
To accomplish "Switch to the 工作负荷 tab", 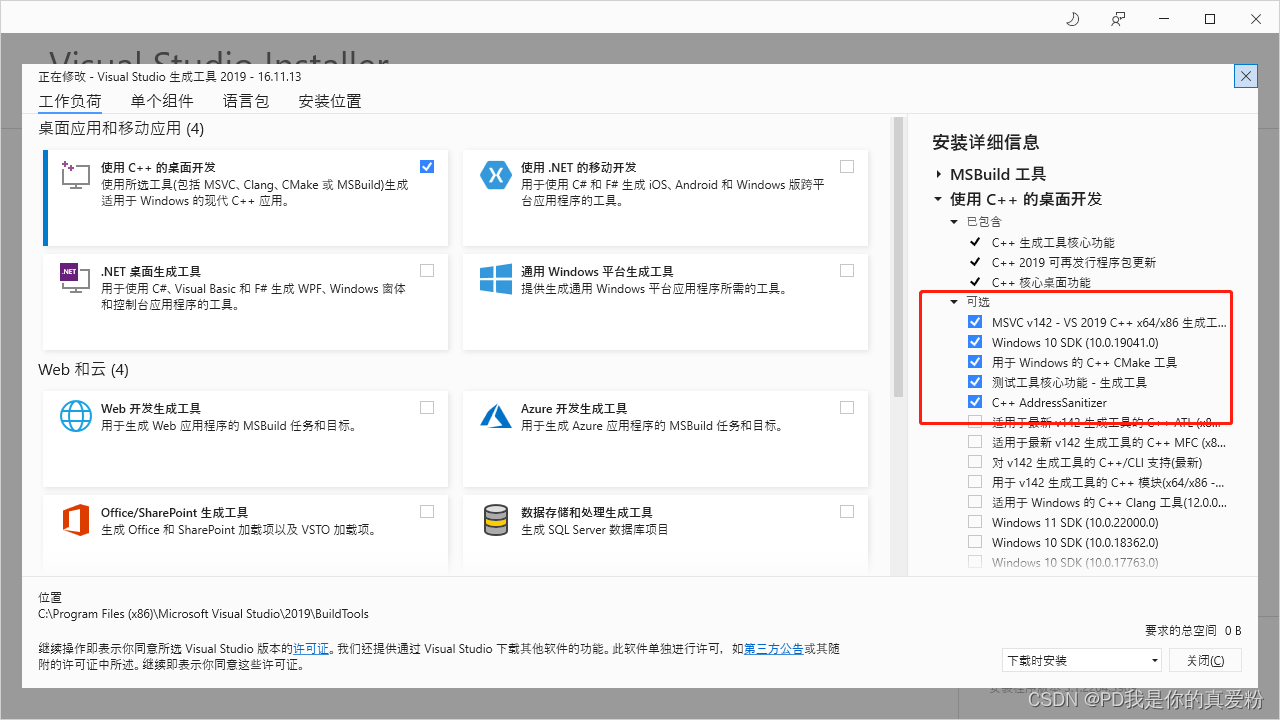I will (70, 101).
